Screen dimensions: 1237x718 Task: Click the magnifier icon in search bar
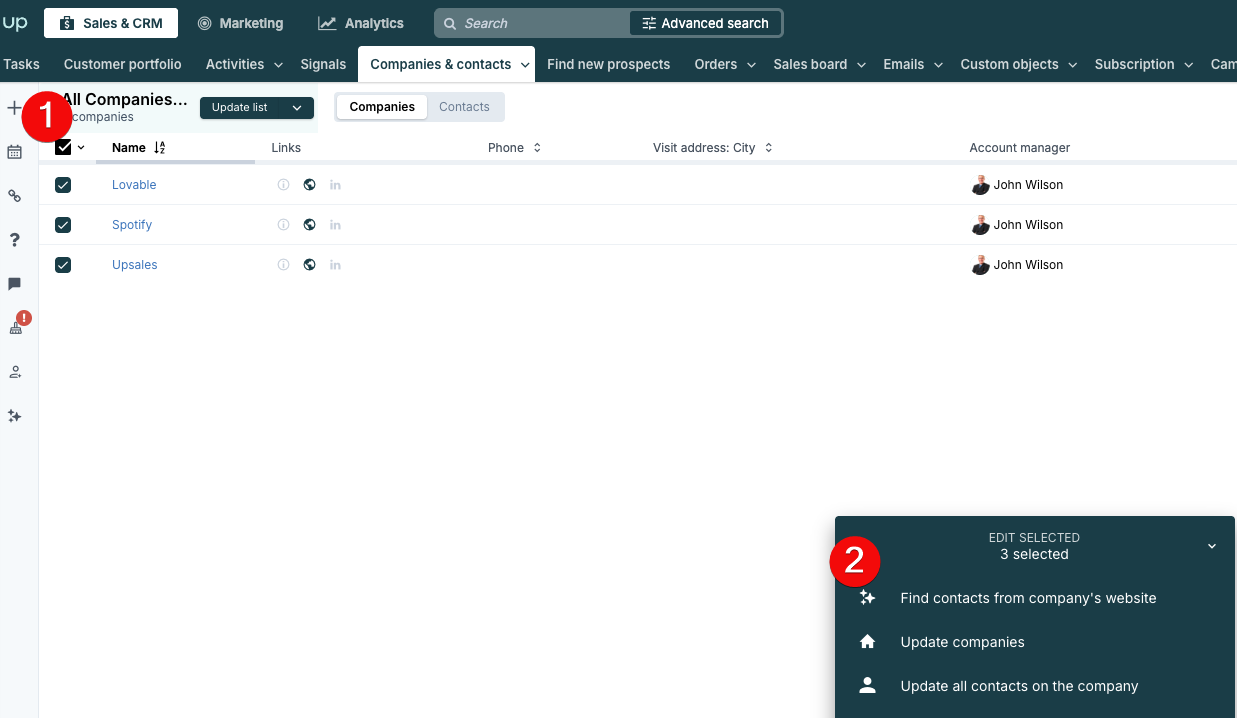(450, 23)
